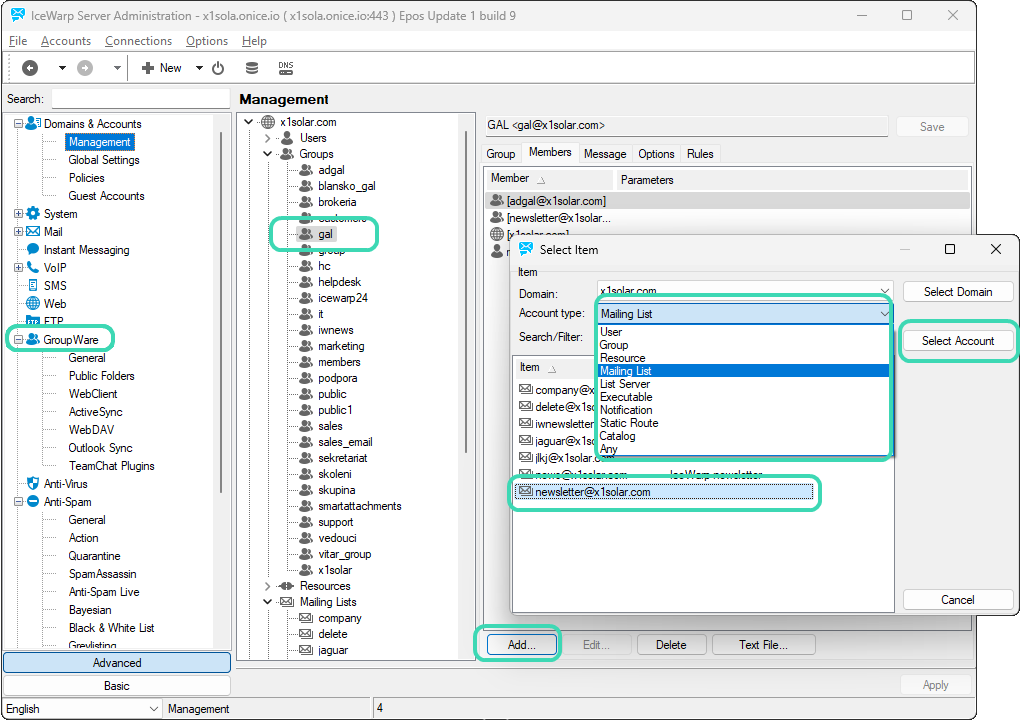
Task: Open the Connections menu
Action: (138, 41)
